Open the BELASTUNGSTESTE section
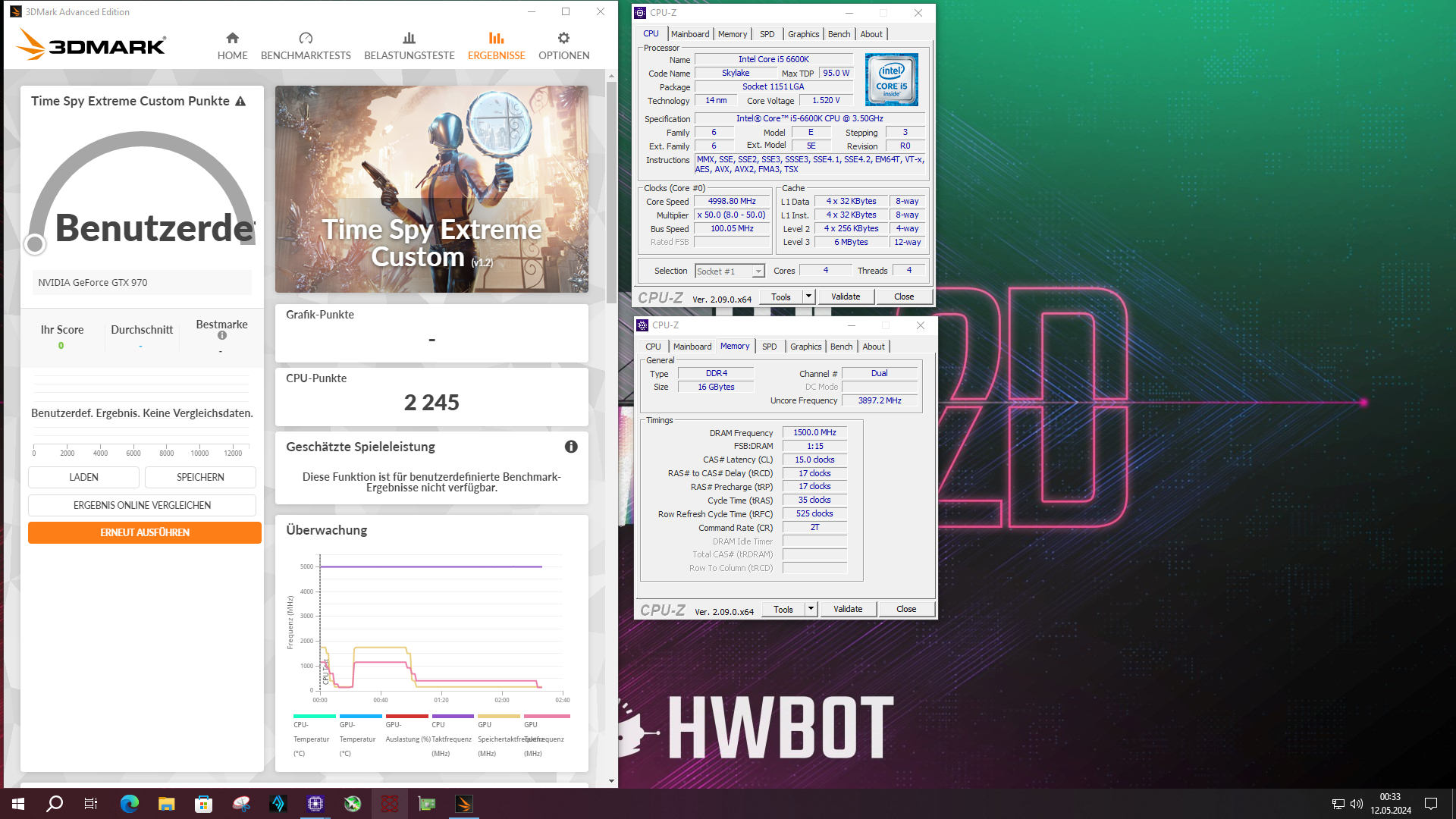Viewport: 1456px width, 819px height. click(x=409, y=46)
